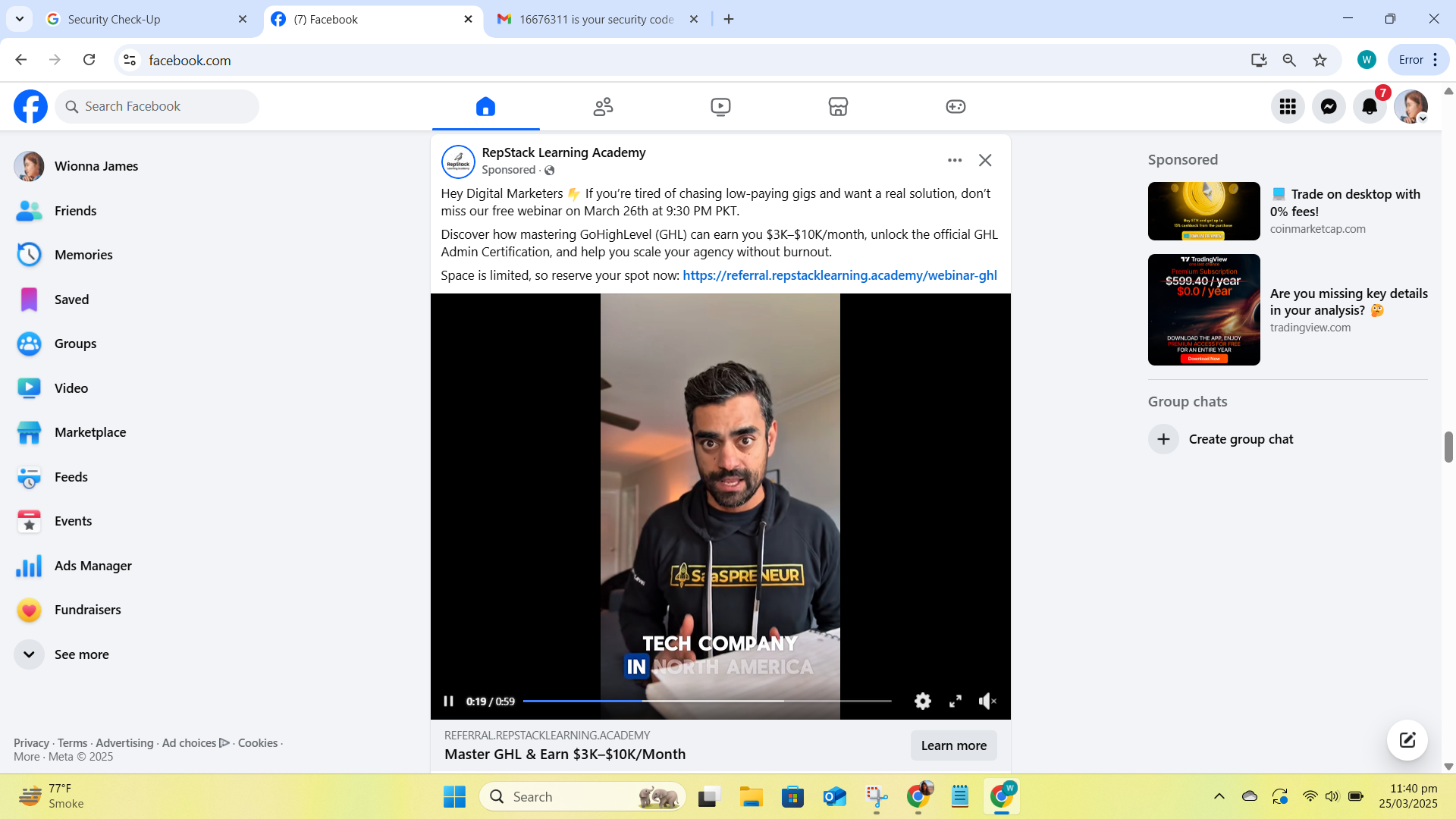Follow the webinar-ghl referral link
This screenshot has width=1456, height=819.
click(x=839, y=275)
